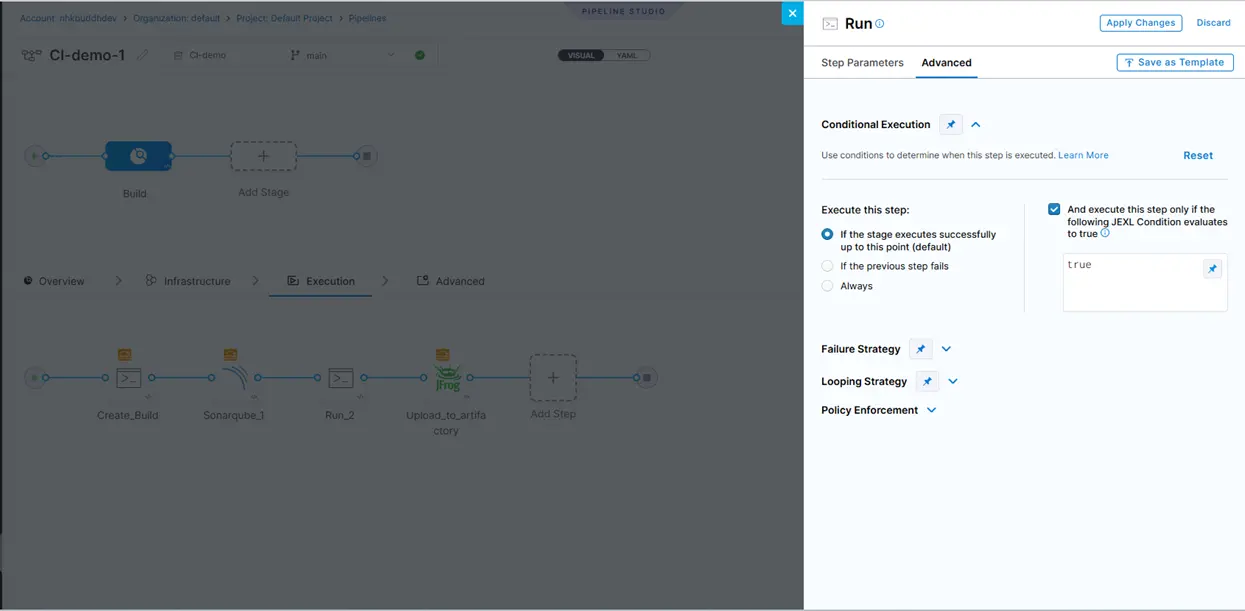The image size is (1245, 611).
Task: Select the JFrog Upload_to_artifactory step
Action: point(447,378)
